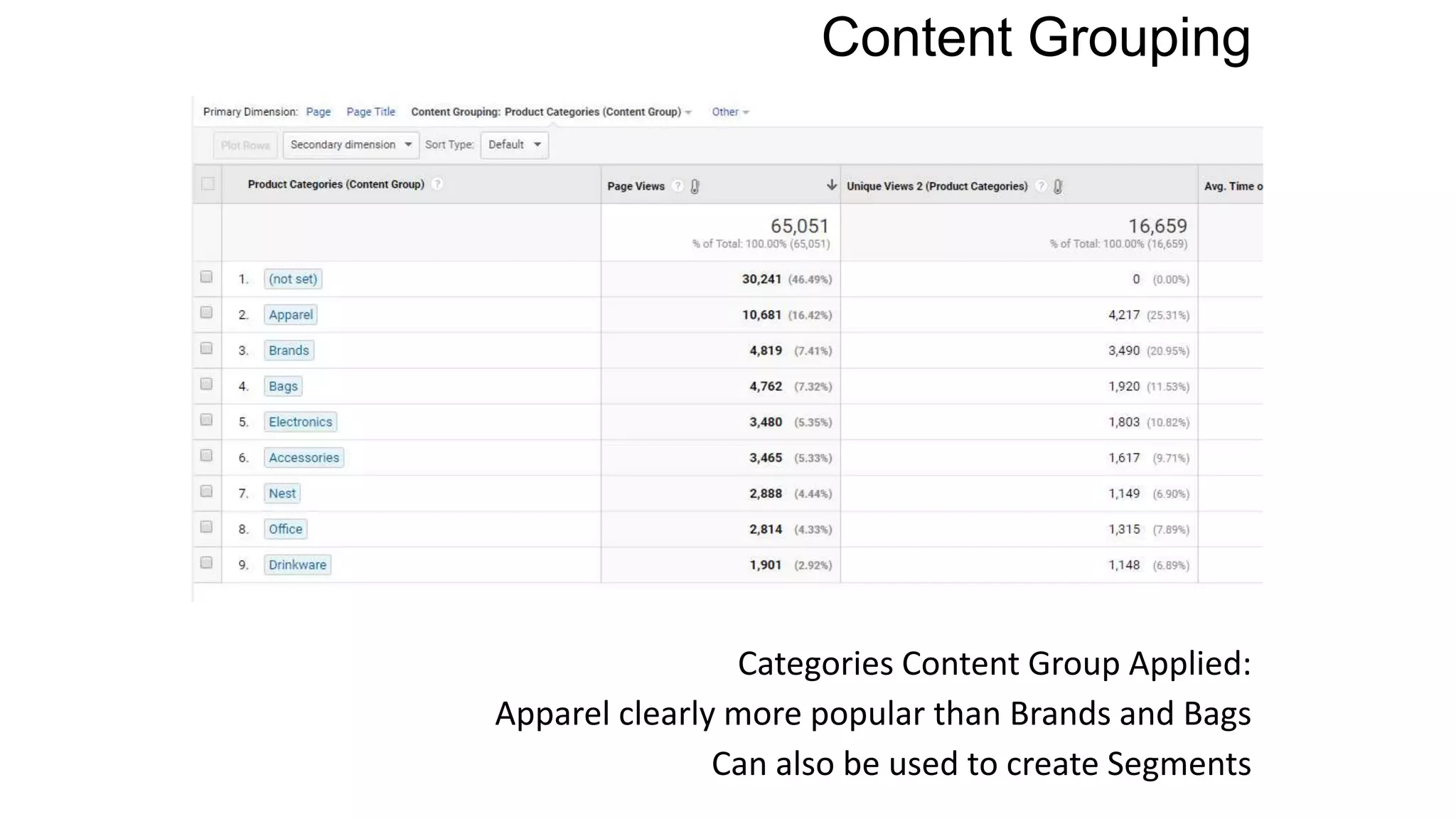This screenshot has width=1456, height=819.
Task: Click Office page views value 2,814
Action: point(766,529)
